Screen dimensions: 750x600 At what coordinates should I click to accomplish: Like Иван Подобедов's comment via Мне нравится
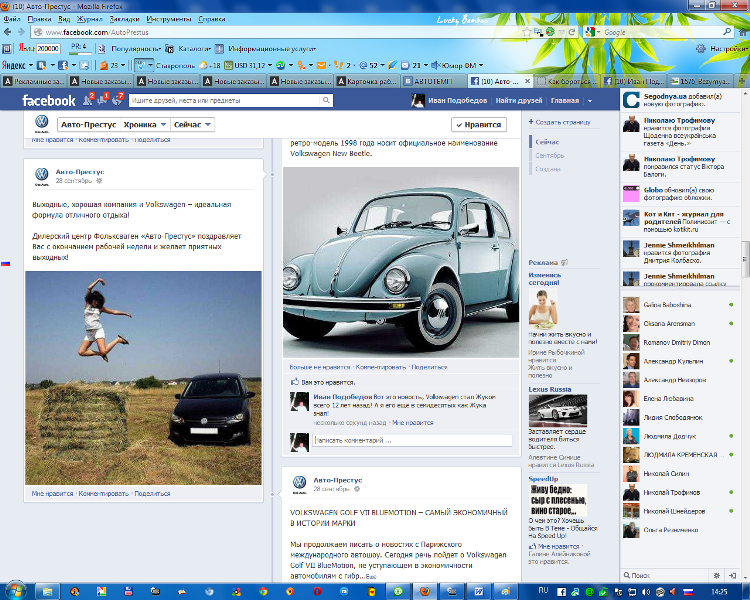point(412,422)
